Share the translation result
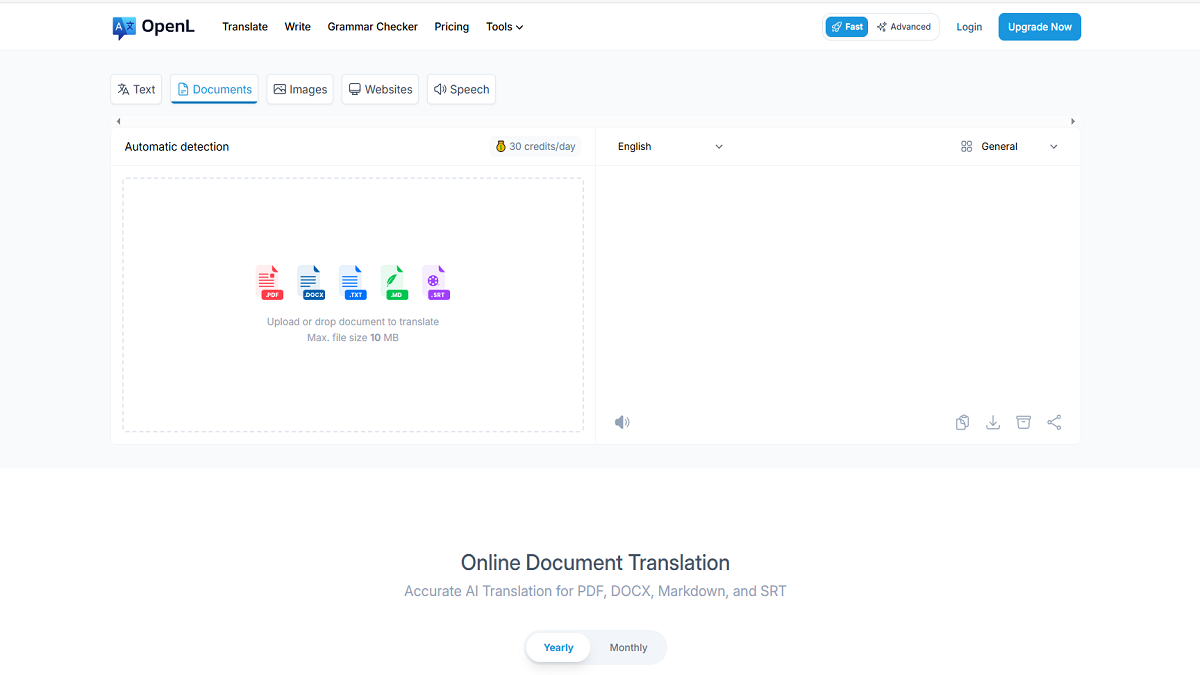The width and height of the screenshot is (1200, 675). (1054, 422)
